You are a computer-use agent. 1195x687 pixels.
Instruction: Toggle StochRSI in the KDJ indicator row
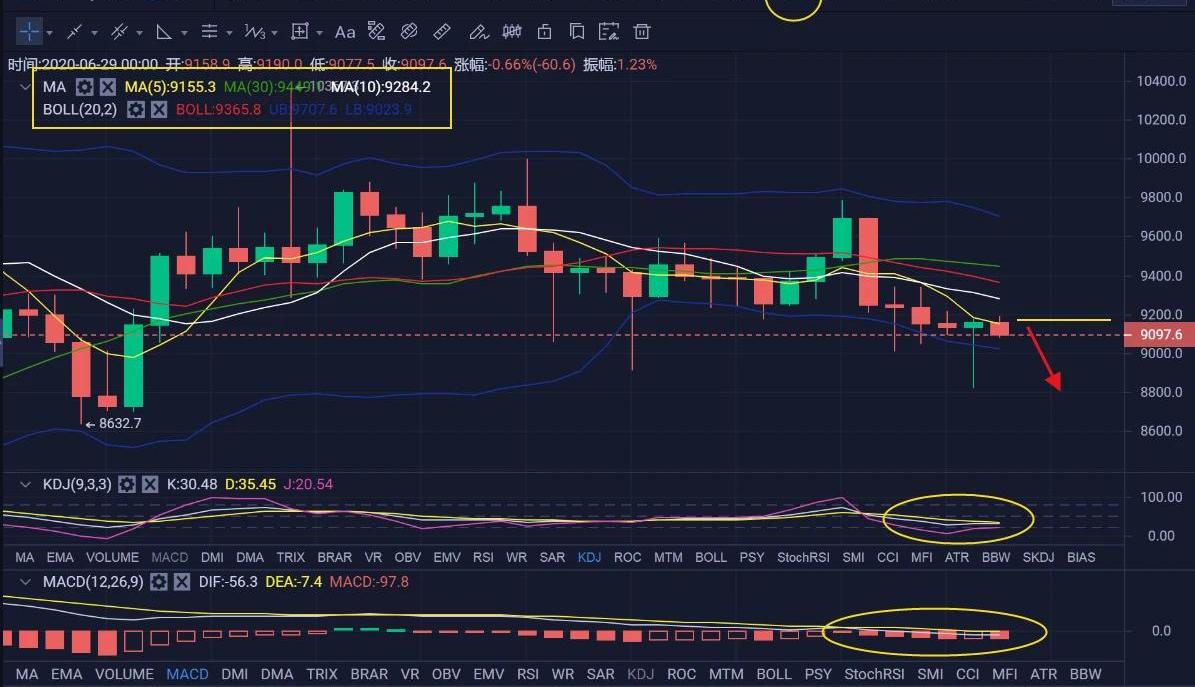(804, 557)
